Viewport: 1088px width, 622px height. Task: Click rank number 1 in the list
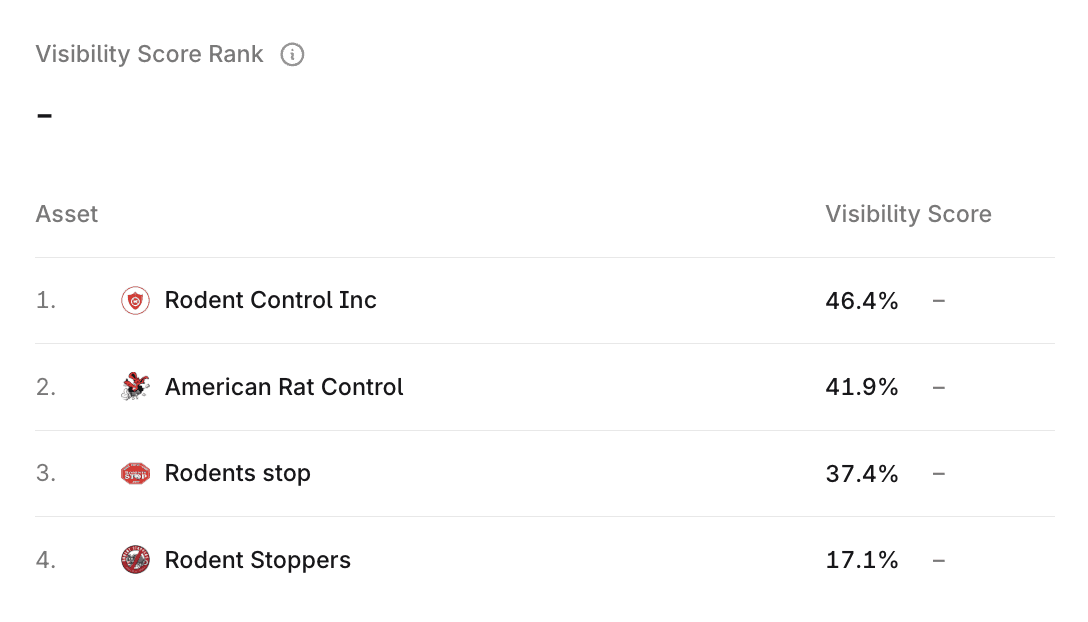point(46,300)
